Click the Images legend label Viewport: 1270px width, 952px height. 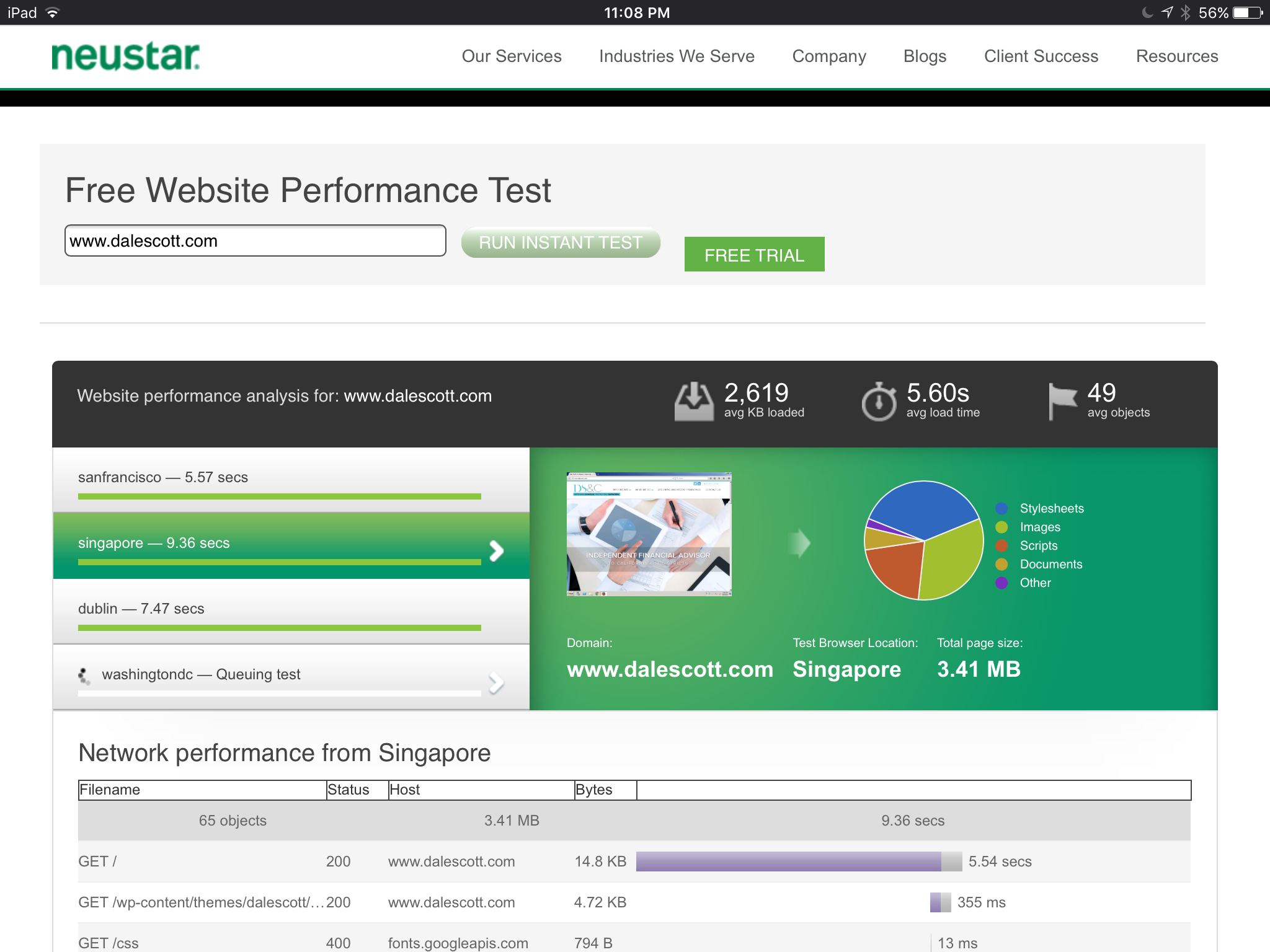(1040, 527)
